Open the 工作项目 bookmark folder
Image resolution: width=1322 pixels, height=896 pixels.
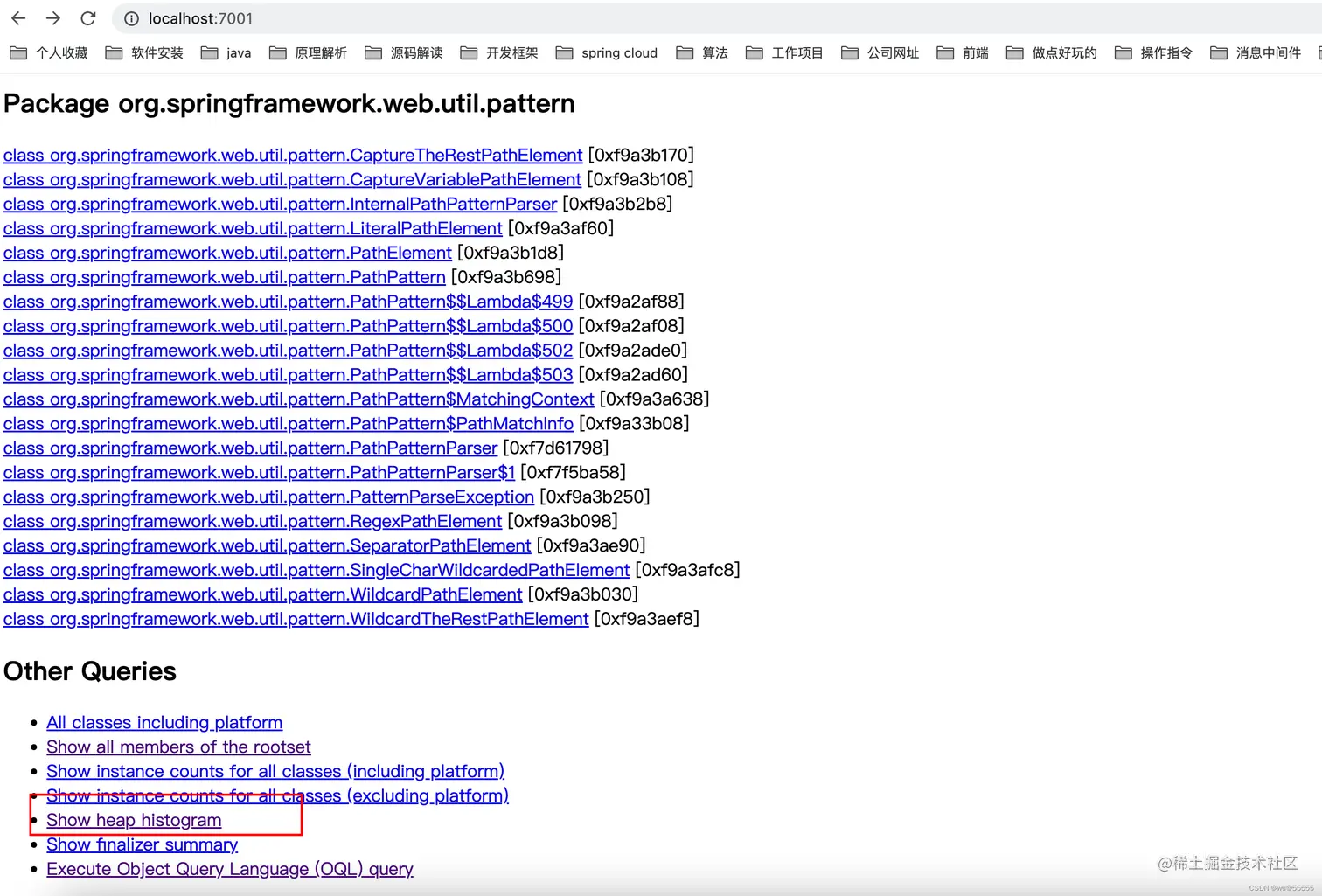[784, 53]
